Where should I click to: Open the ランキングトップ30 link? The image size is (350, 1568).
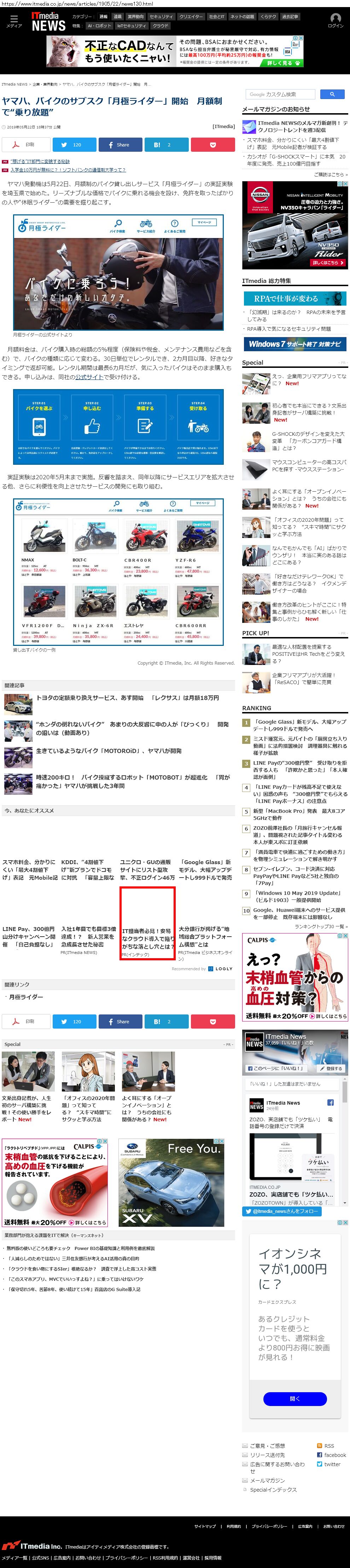(x=321, y=926)
